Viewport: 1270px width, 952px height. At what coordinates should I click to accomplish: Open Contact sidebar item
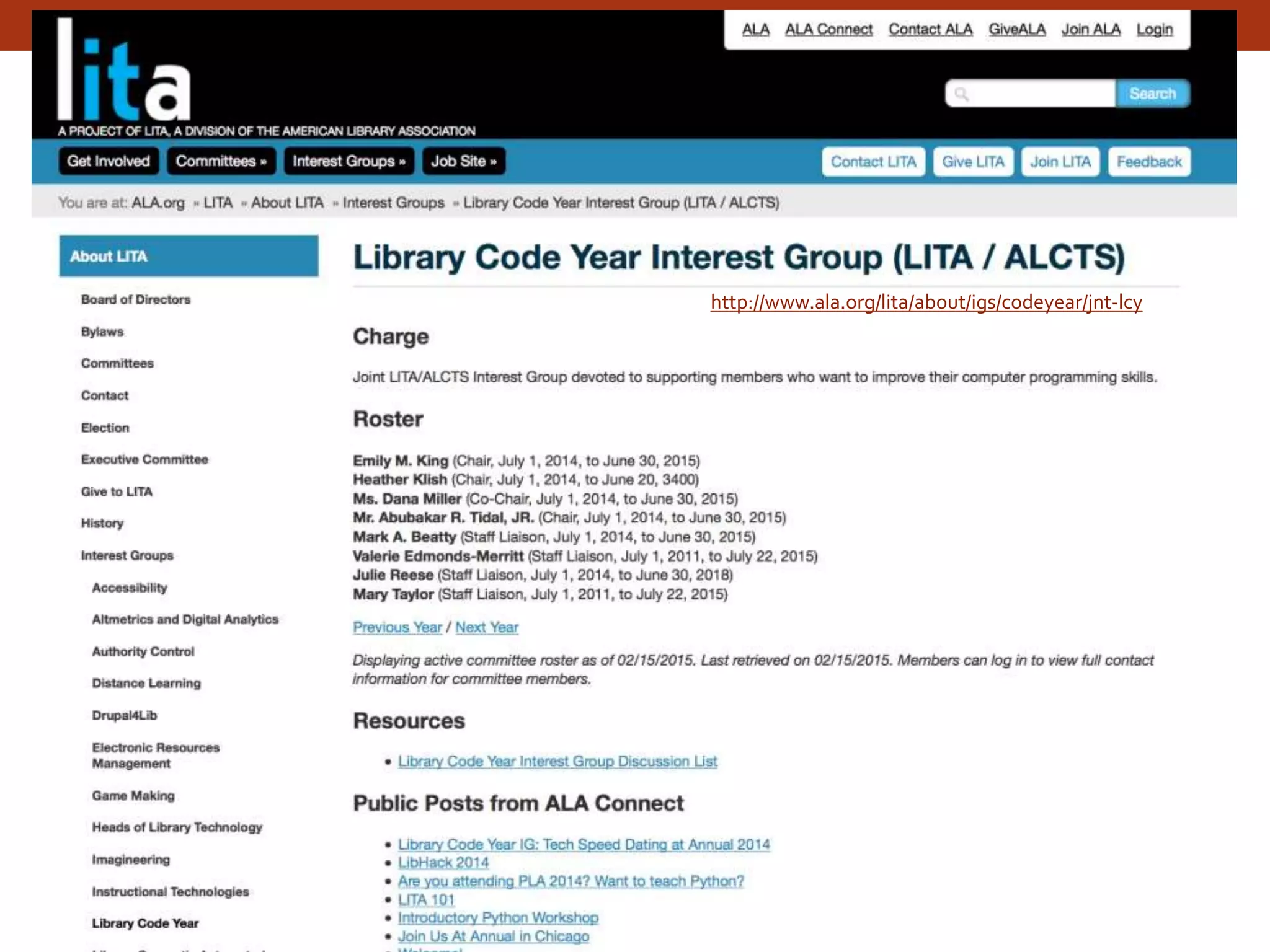[105, 395]
